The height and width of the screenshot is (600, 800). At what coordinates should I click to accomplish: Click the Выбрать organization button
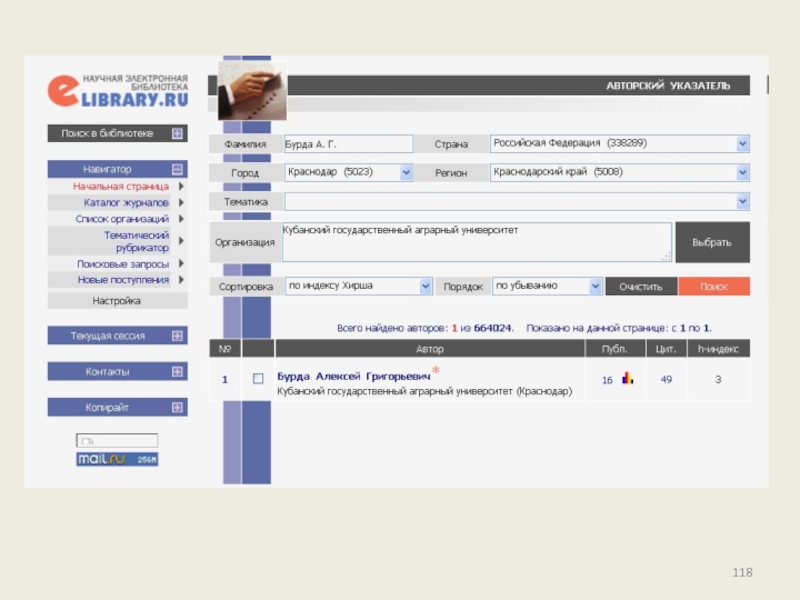(x=712, y=243)
